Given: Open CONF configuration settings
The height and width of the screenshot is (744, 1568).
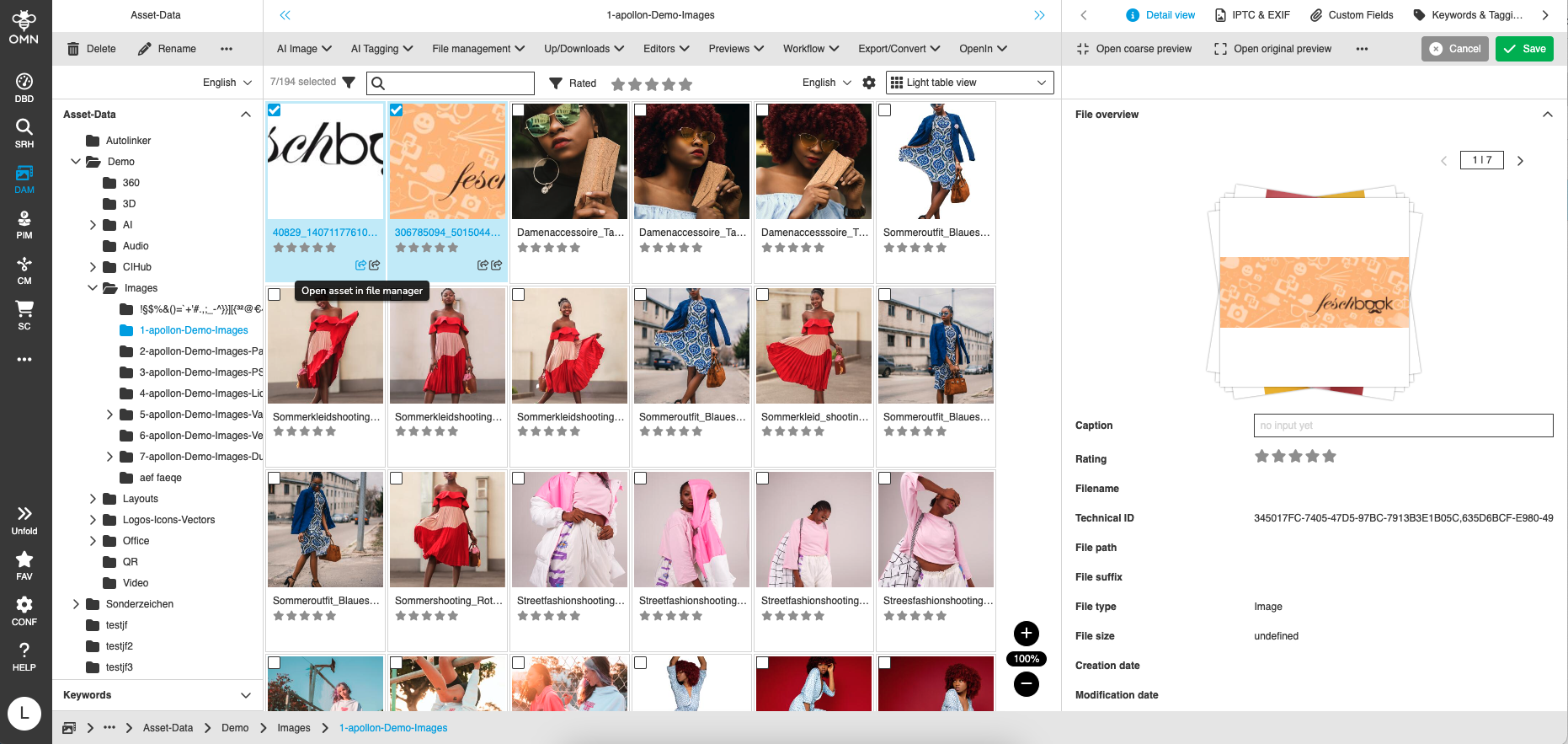Looking at the screenshot, I should pyautogui.click(x=24, y=611).
